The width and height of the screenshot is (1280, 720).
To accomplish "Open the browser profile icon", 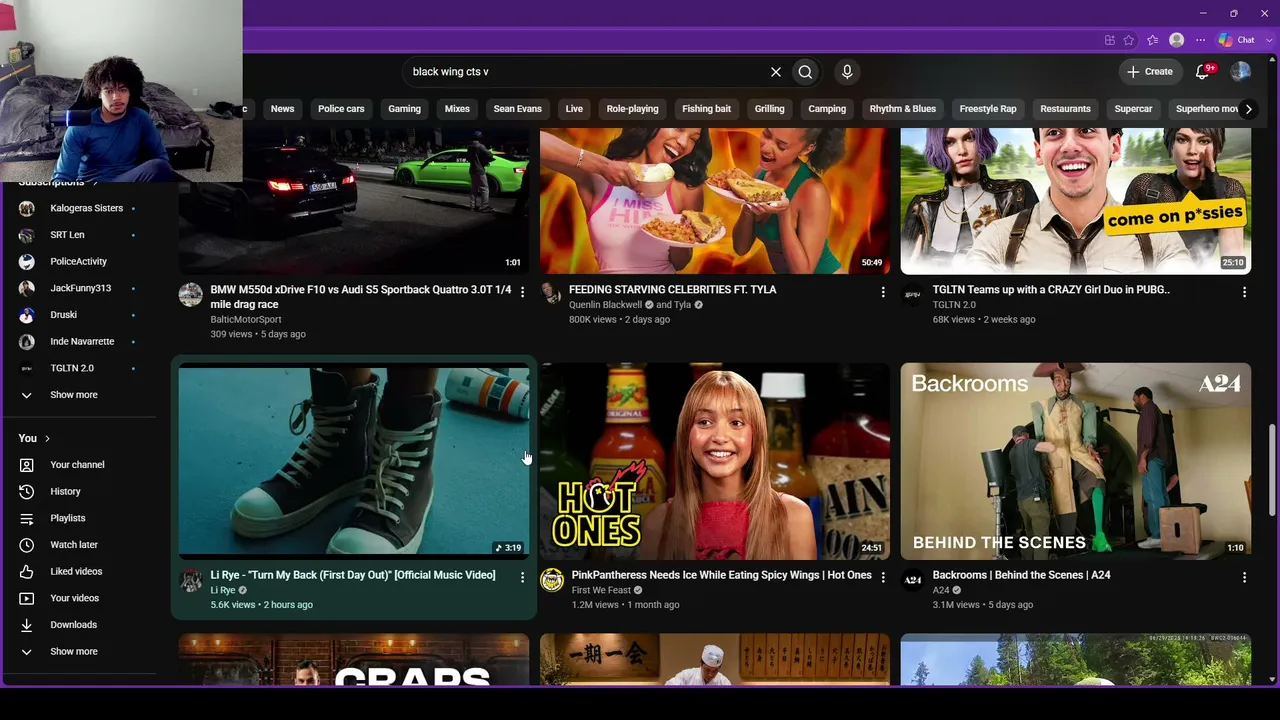I will (1177, 40).
